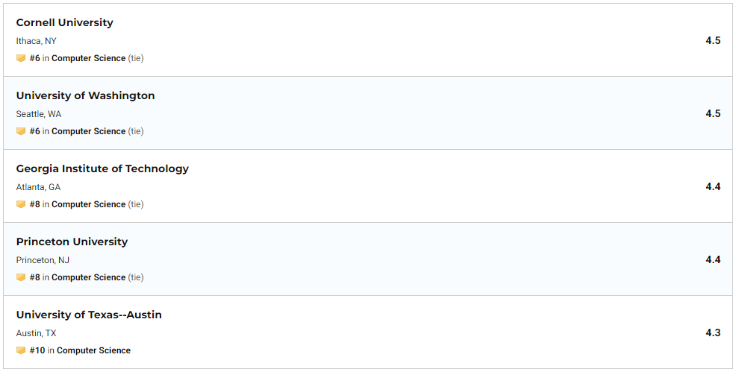Screen dimensions: 738x375
Task: Open the Princeton University link
Action: (x=72, y=241)
